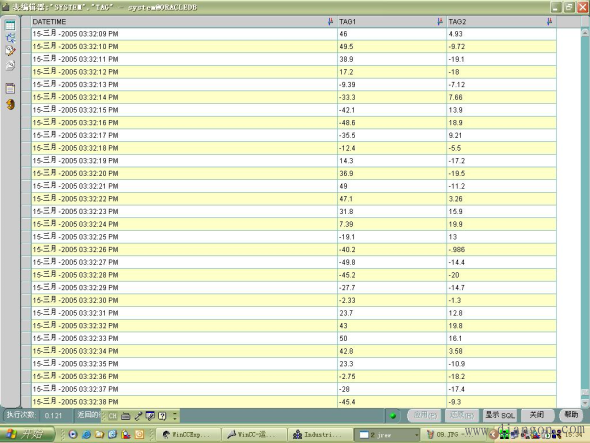Select TAG1 cell with value 50

click(x=392, y=338)
